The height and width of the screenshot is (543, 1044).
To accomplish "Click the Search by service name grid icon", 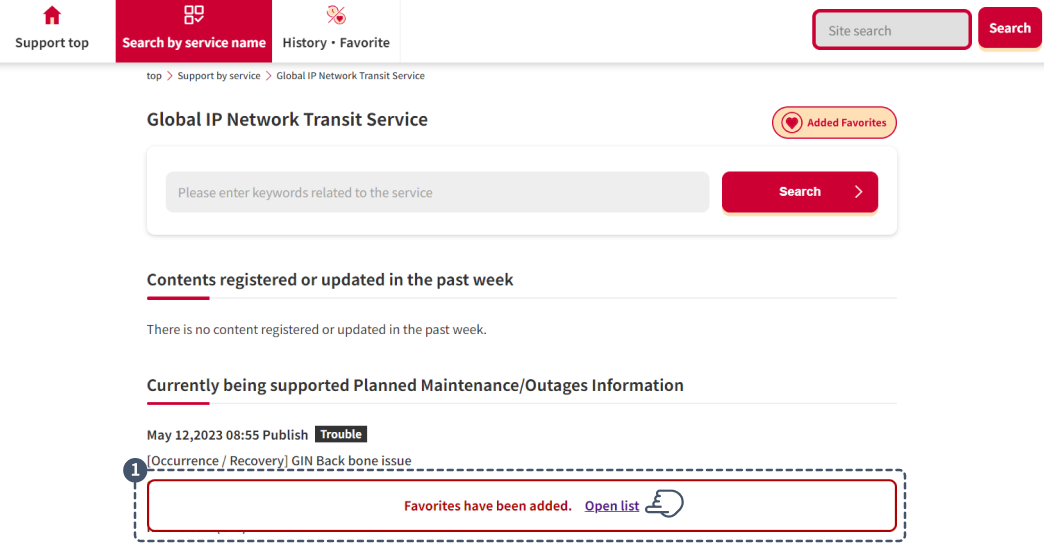I will click(194, 15).
